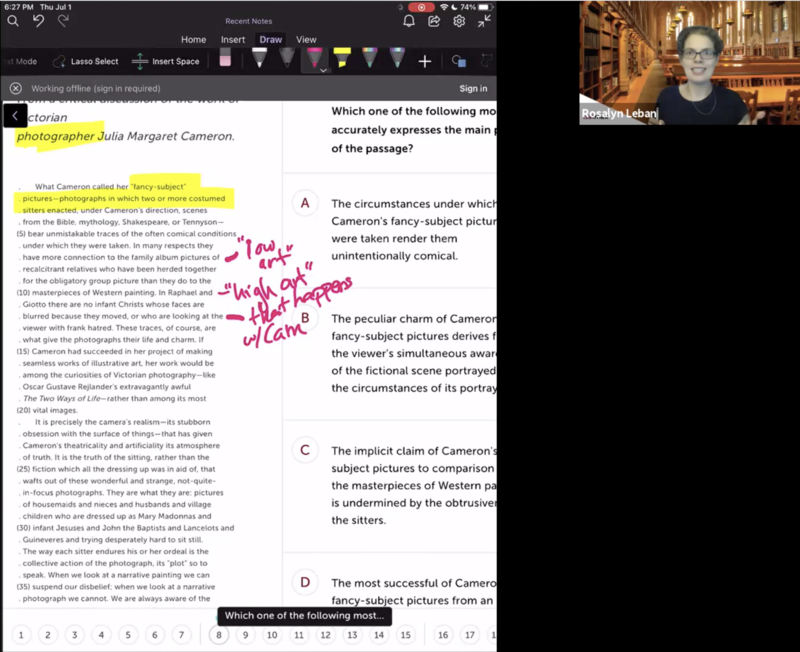Click the redo arrow icon
Viewport: 800px width, 652px height.
64,20
